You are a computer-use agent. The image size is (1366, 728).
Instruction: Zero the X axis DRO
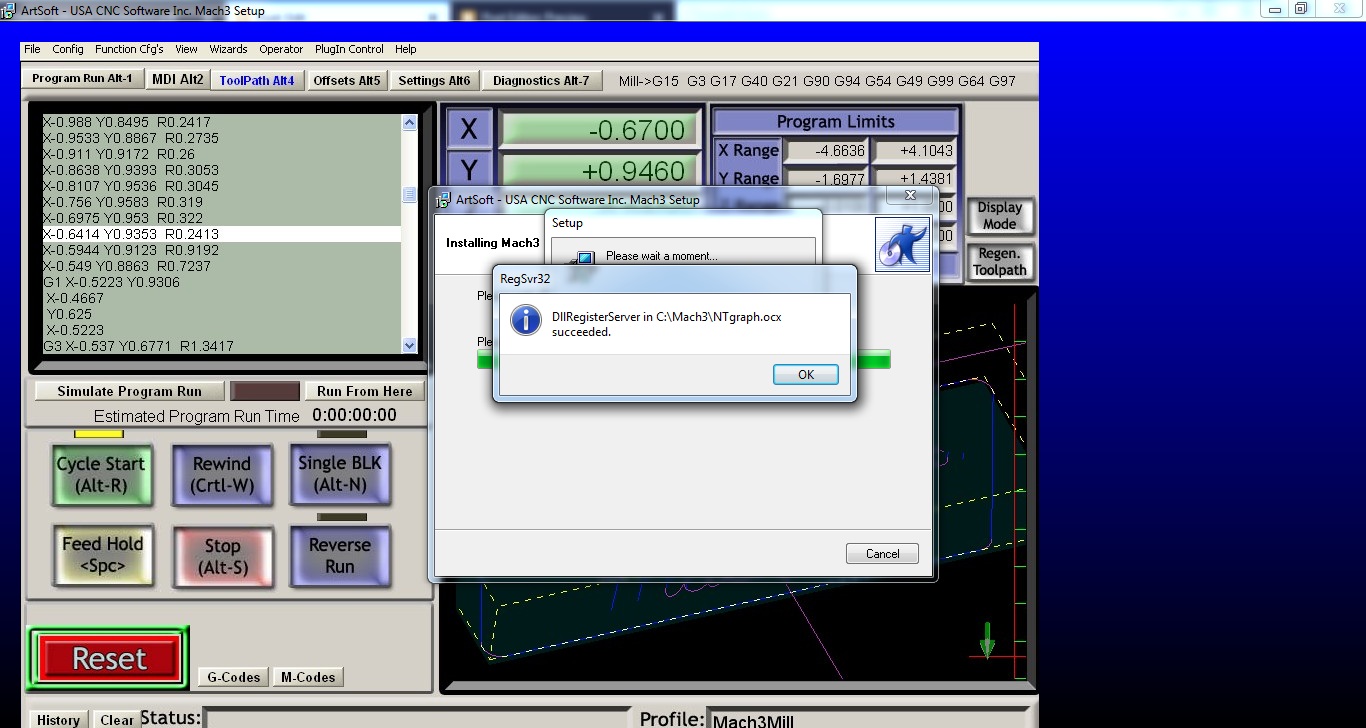coord(469,128)
